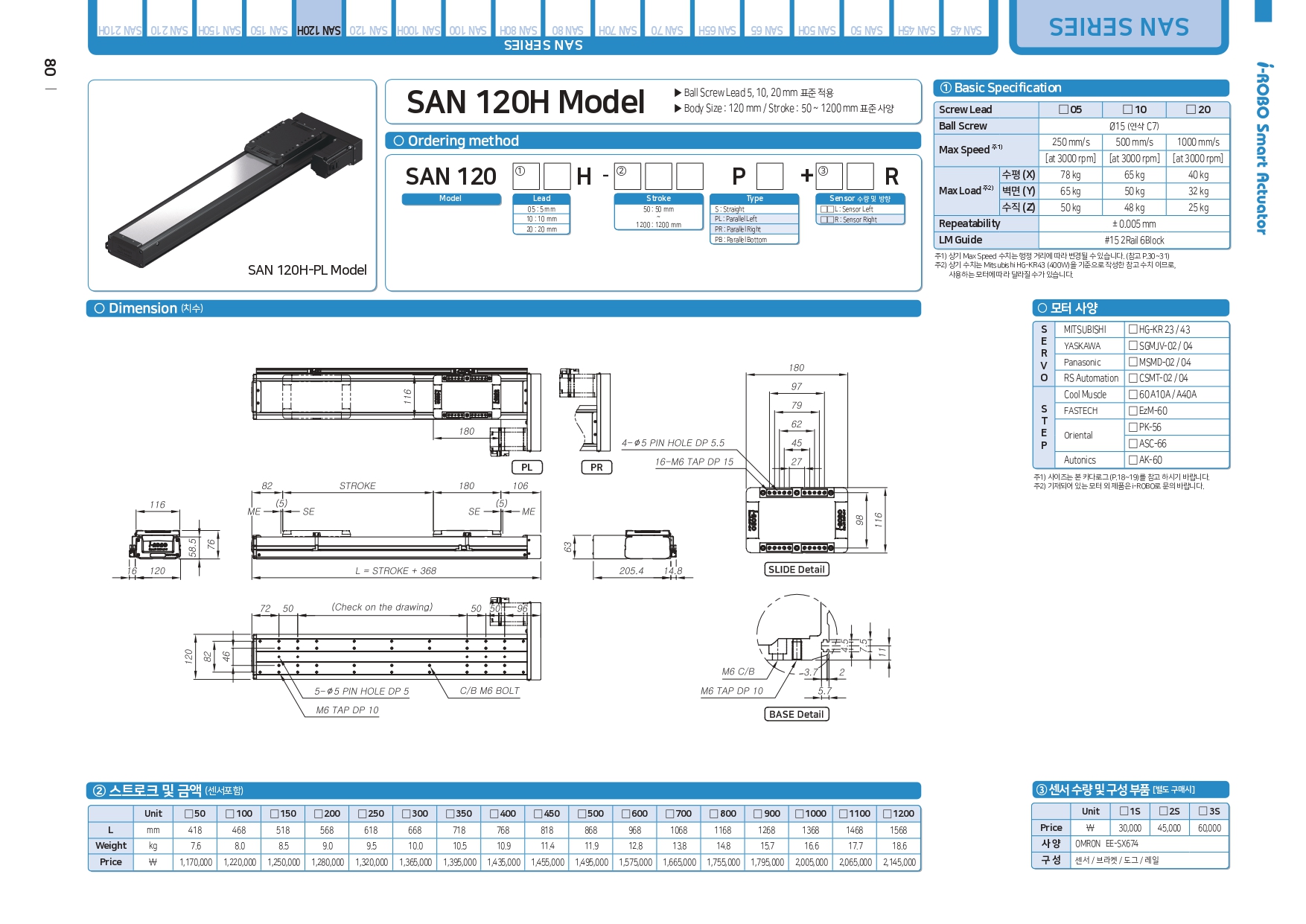The width and height of the screenshot is (1306, 924).
Task: Check the Oriental PK-56 motor box
Action: (1133, 427)
